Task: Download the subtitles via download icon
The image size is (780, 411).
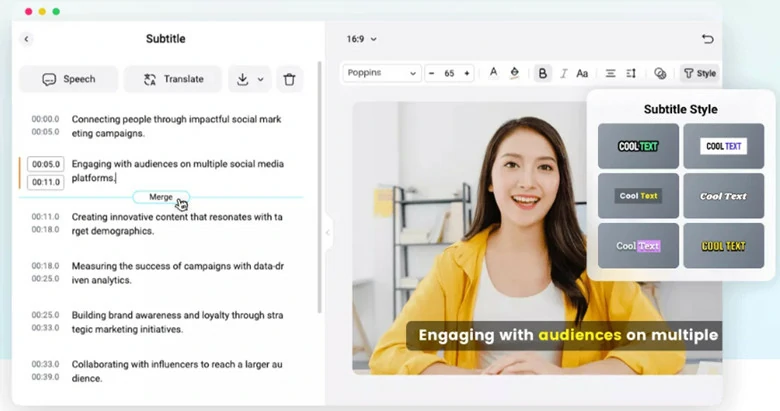Action: coord(242,79)
